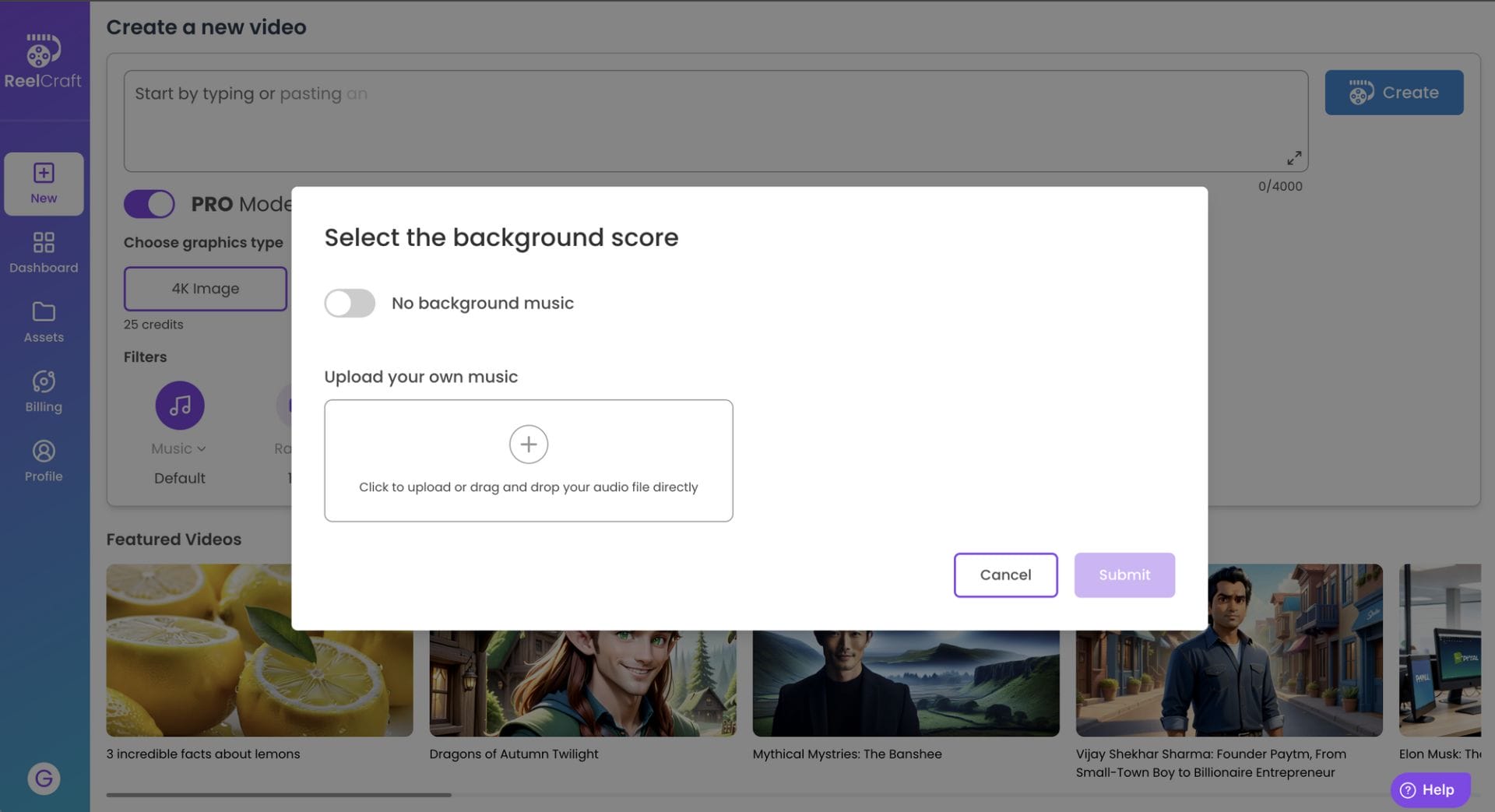
Task: Open the Billing section icon
Action: pyautogui.click(x=44, y=381)
